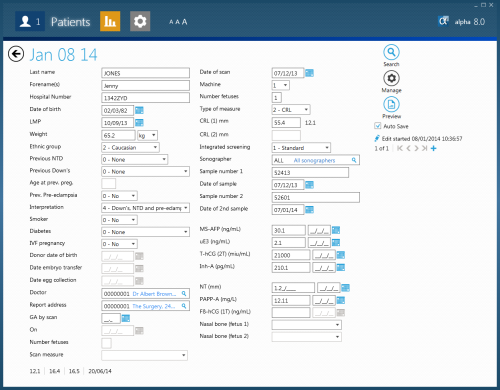The image size is (500, 390).
Task: Expand the Interpretation dropdown
Action: click(186, 208)
